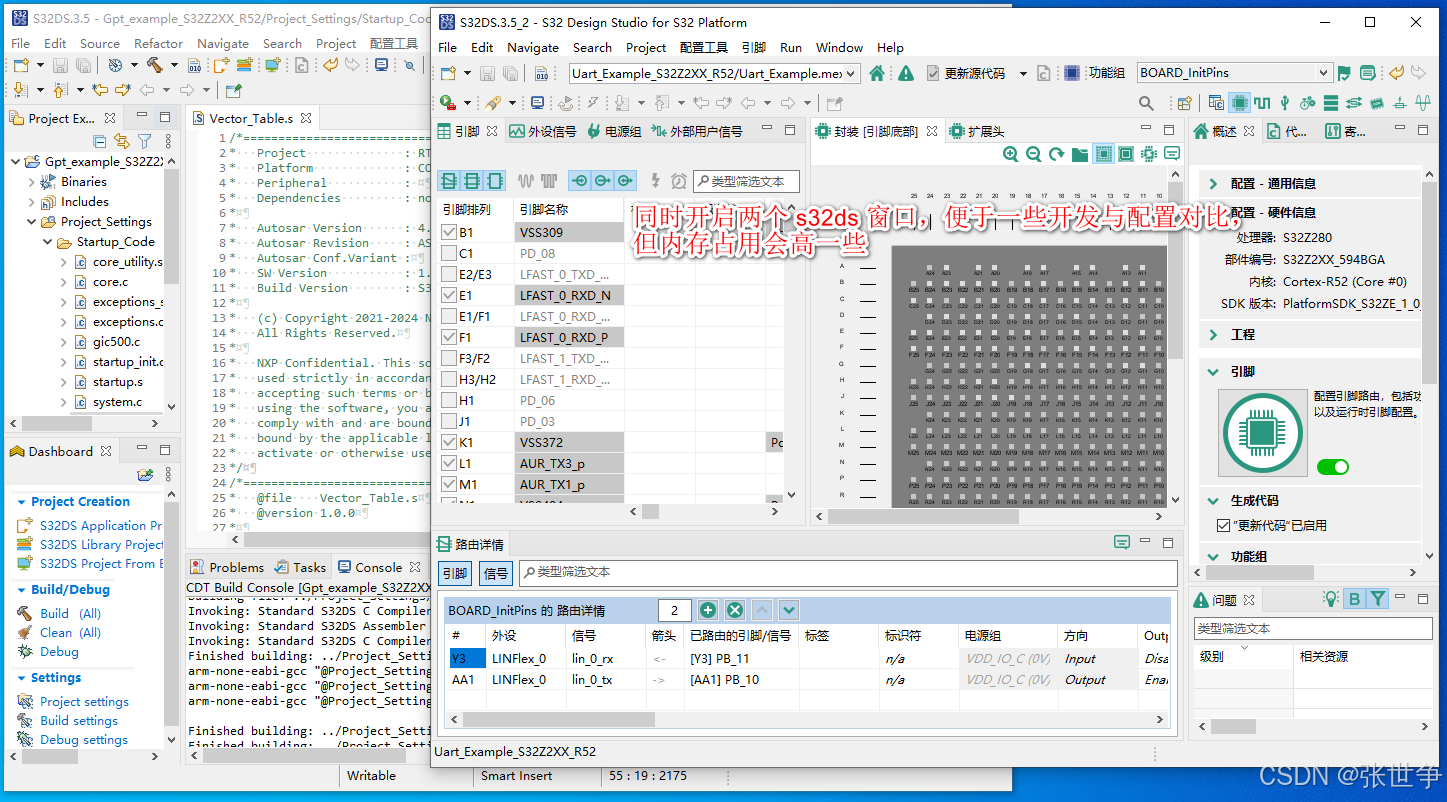Click Debug link in Dashboard
Image resolution: width=1447 pixels, height=802 pixels.
pos(59,652)
